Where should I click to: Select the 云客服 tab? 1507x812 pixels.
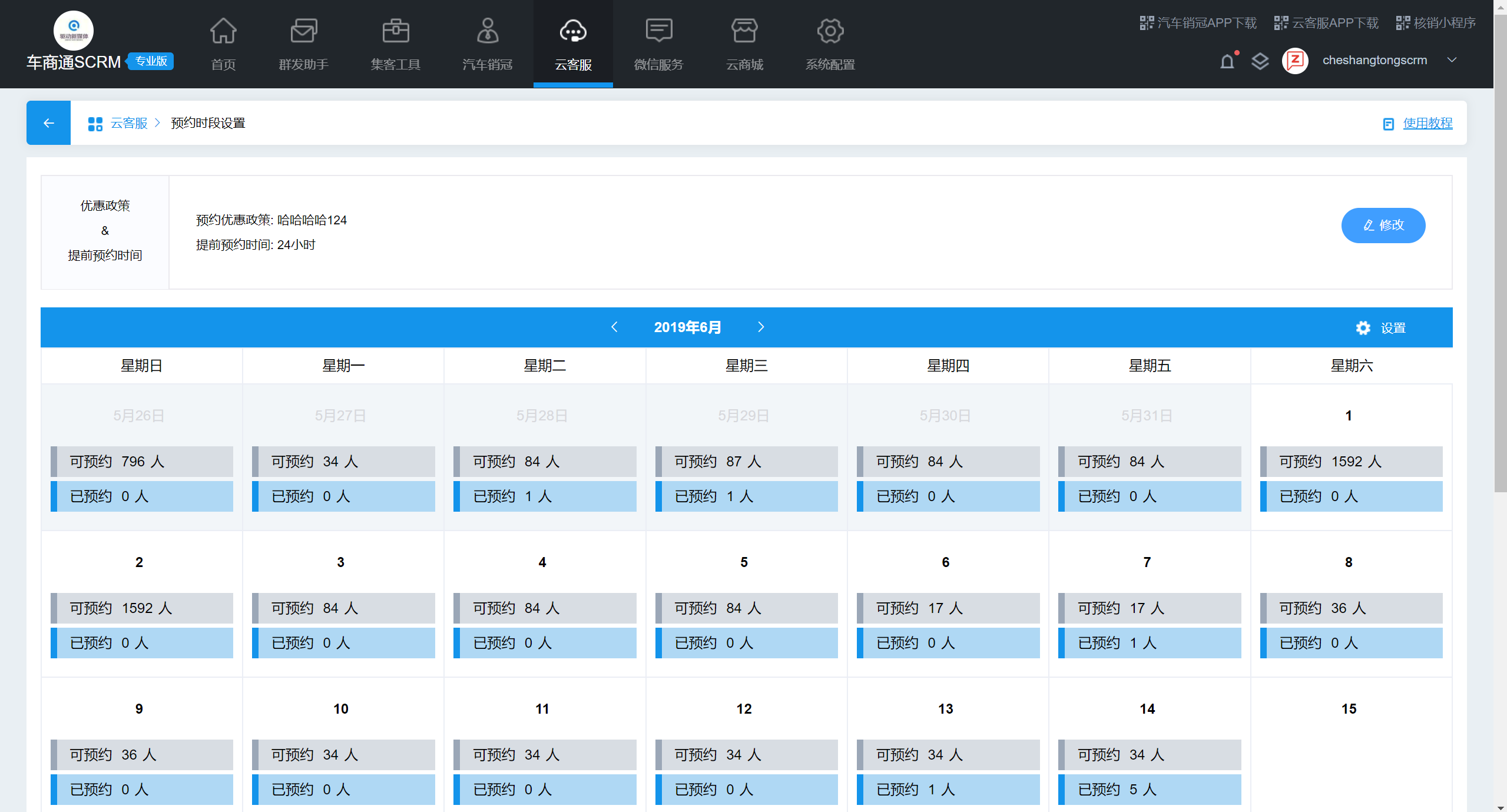click(573, 44)
